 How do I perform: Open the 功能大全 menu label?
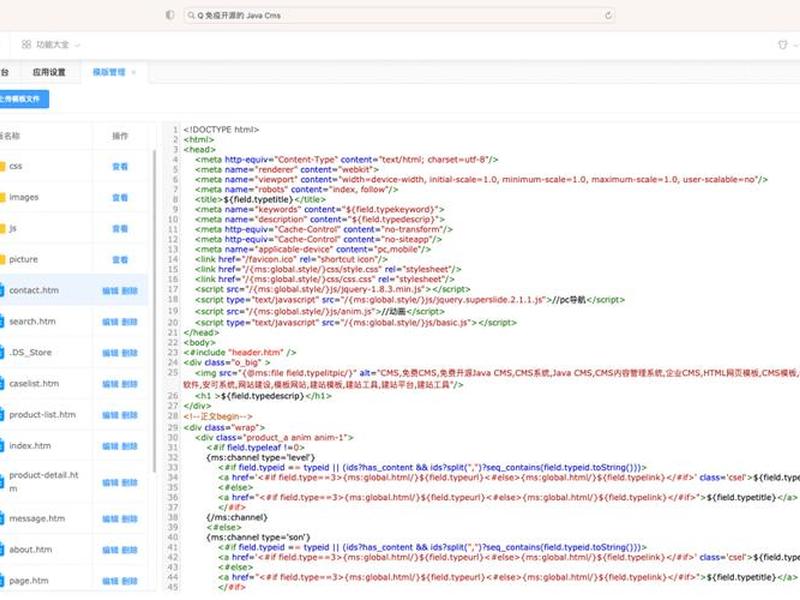point(52,45)
